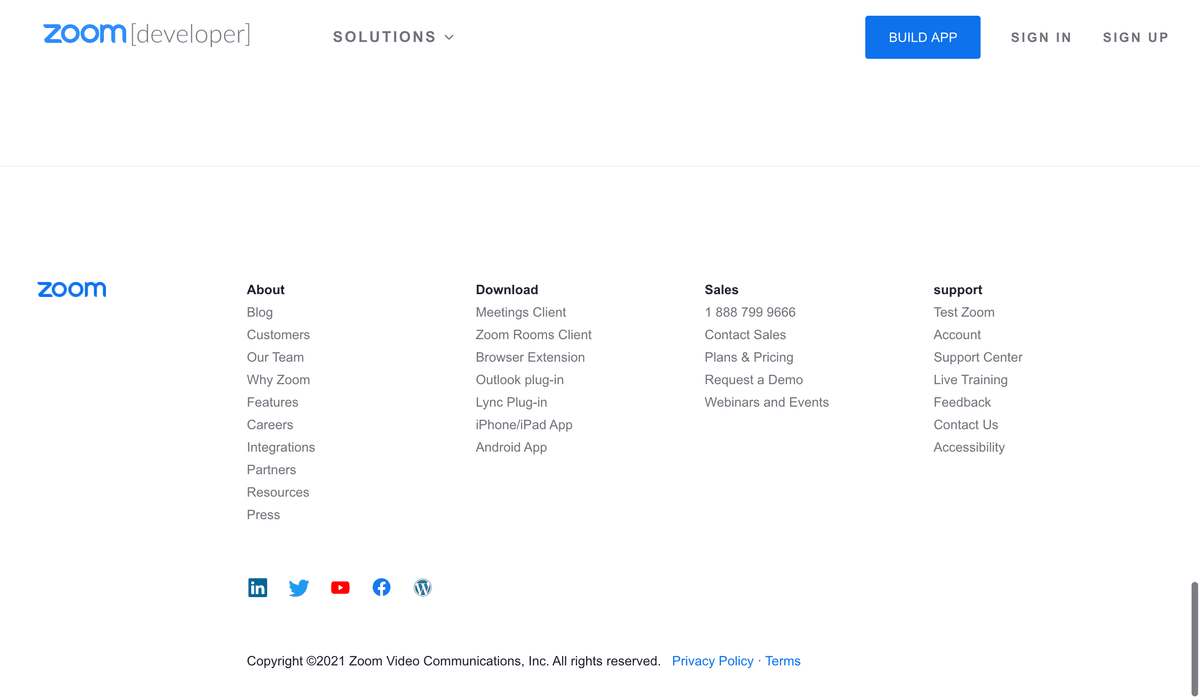Open Zoom's Twitter bird icon
Viewport: 1200px width, 698px height.
299,588
